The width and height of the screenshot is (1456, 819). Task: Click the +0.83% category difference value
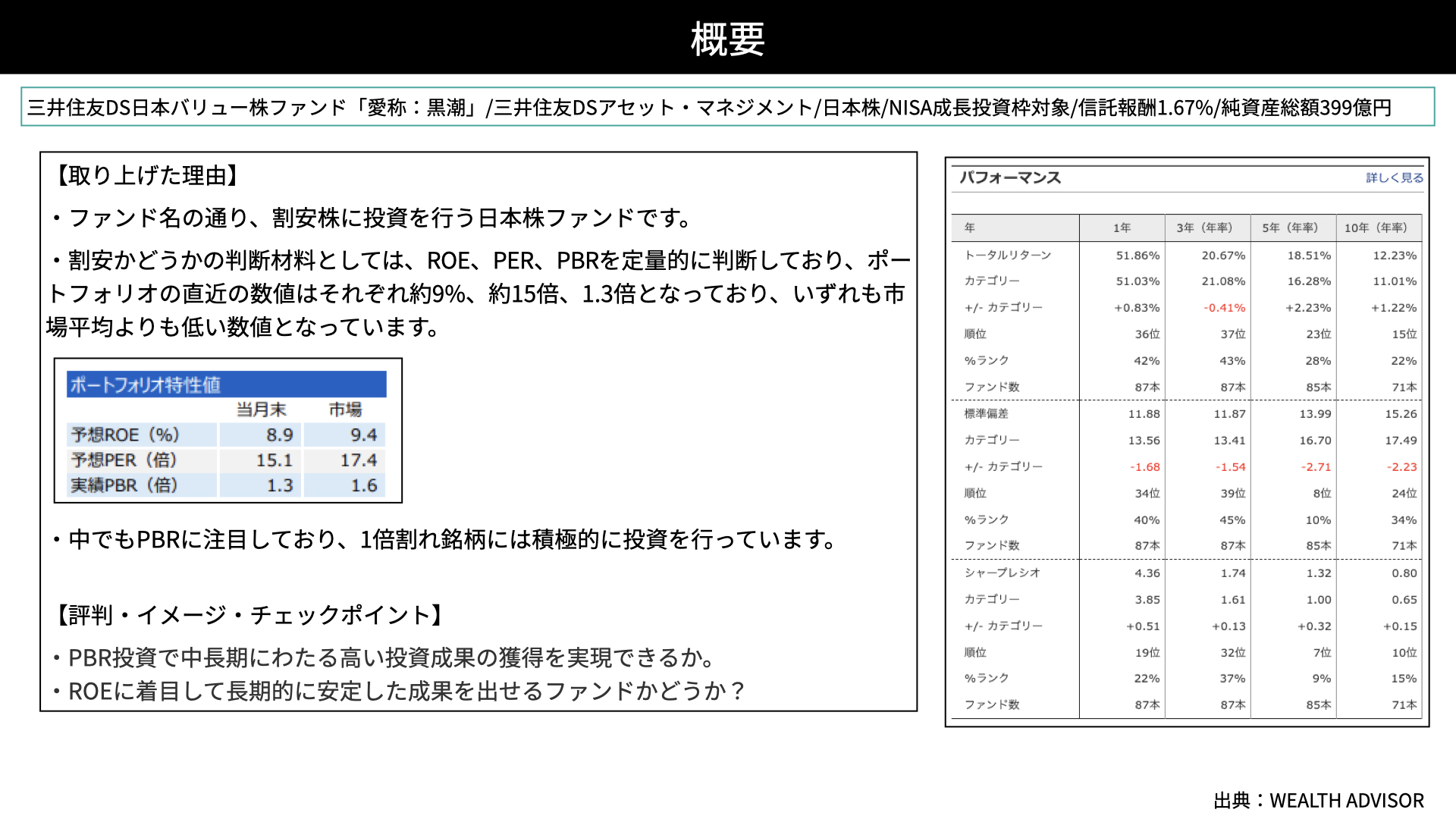point(1137,308)
